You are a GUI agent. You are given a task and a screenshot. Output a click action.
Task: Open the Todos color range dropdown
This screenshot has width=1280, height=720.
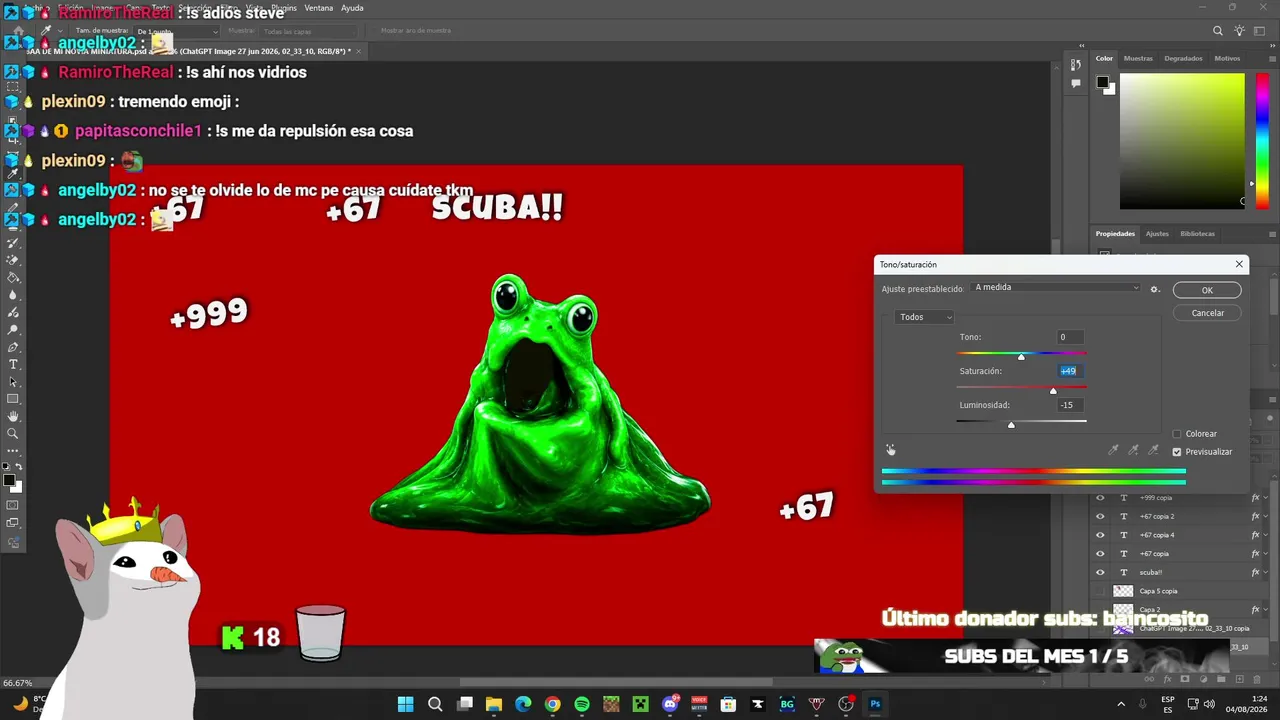[x=925, y=317]
